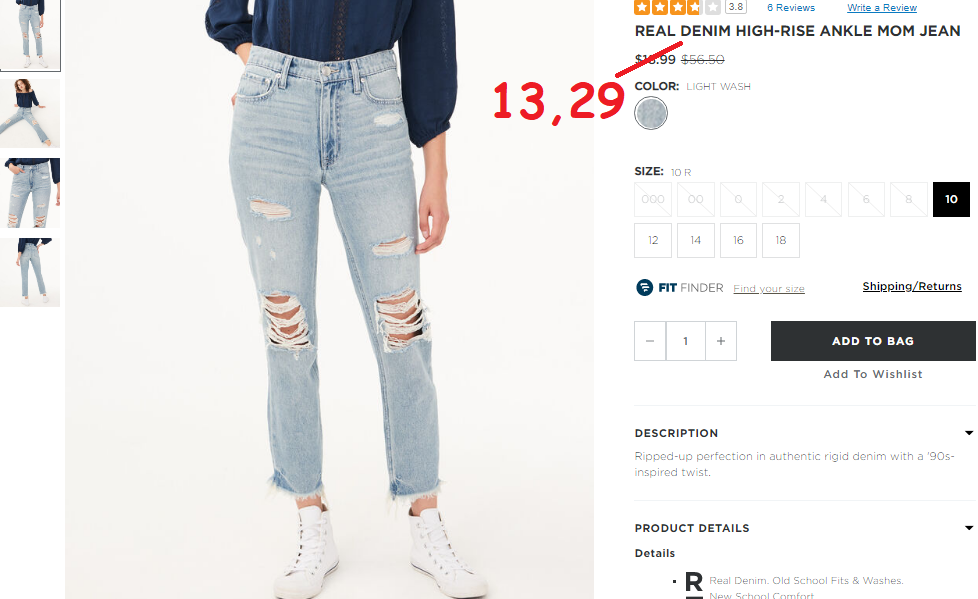Select size 18
This screenshot has width=978, height=599.
point(781,240)
